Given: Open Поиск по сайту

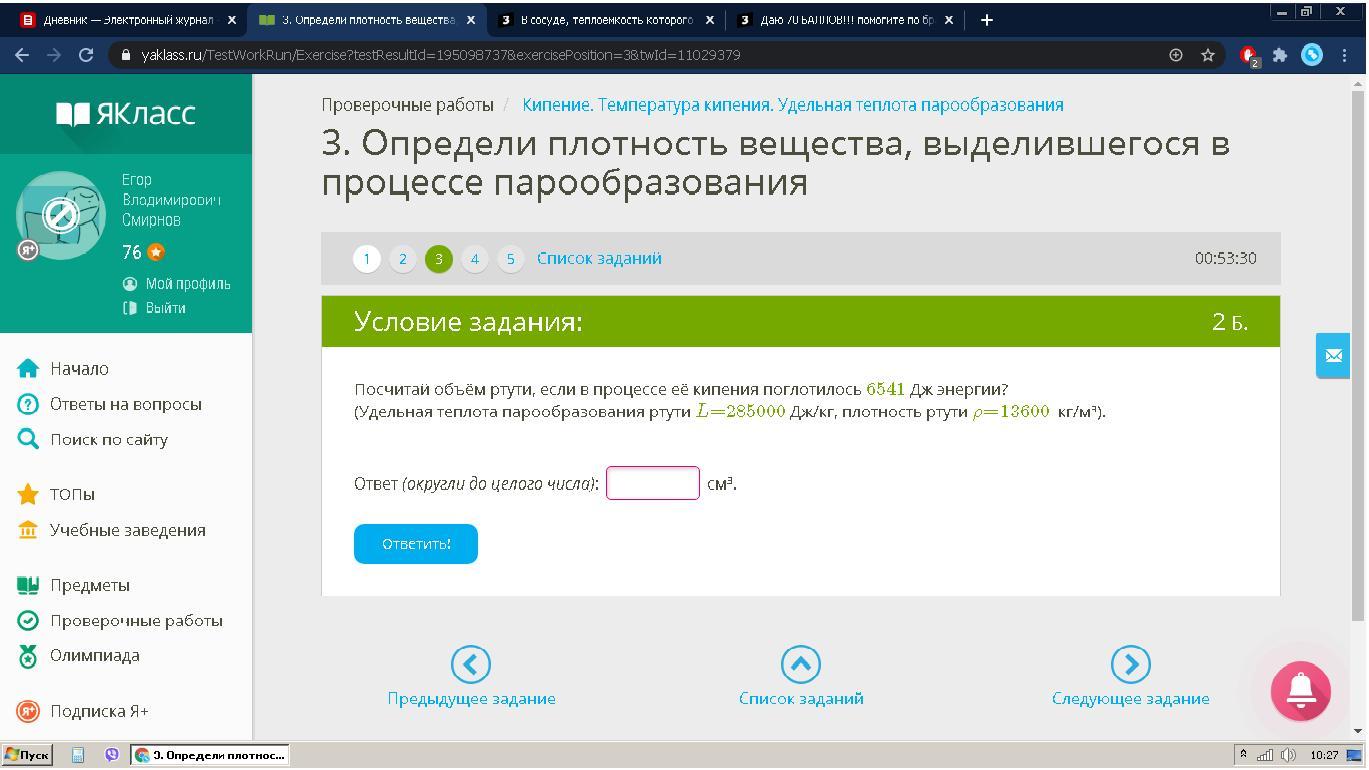Looking at the screenshot, I should [109, 439].
